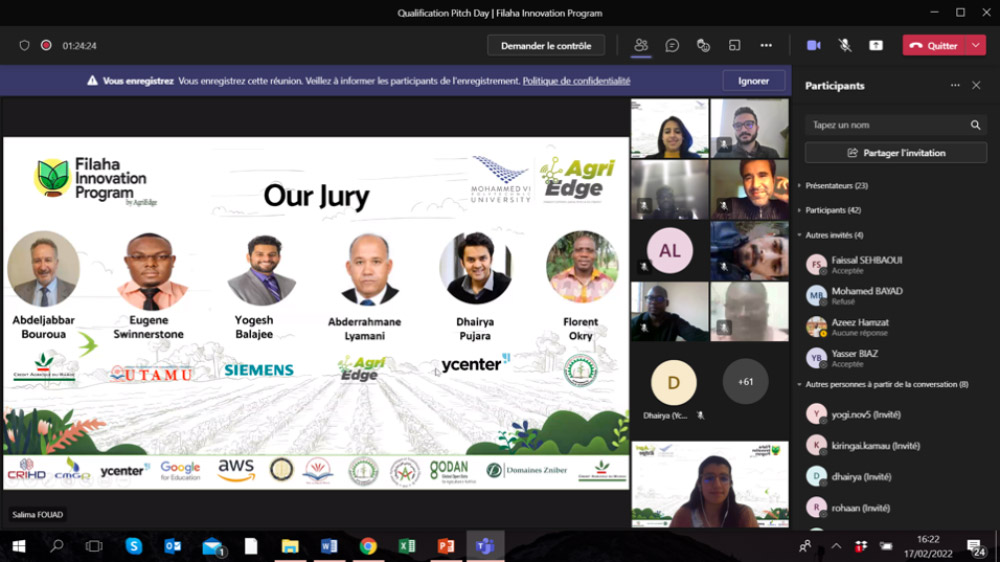The image size is (1000, 562).
Task: Open the participants panel icon in toolbar
Action: coord(641,45)
